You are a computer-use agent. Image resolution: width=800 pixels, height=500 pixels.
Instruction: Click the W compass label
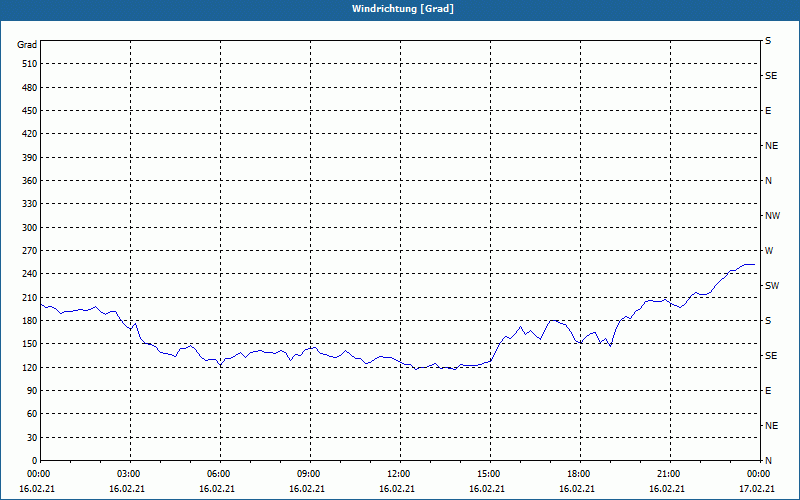click(769, 251)
